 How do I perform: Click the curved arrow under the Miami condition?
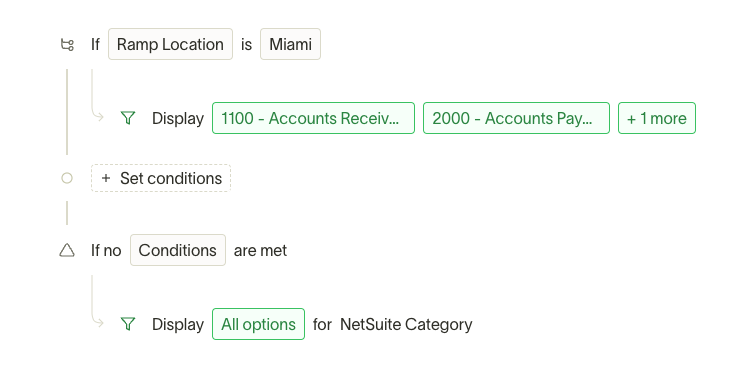[x=97, y=95]
